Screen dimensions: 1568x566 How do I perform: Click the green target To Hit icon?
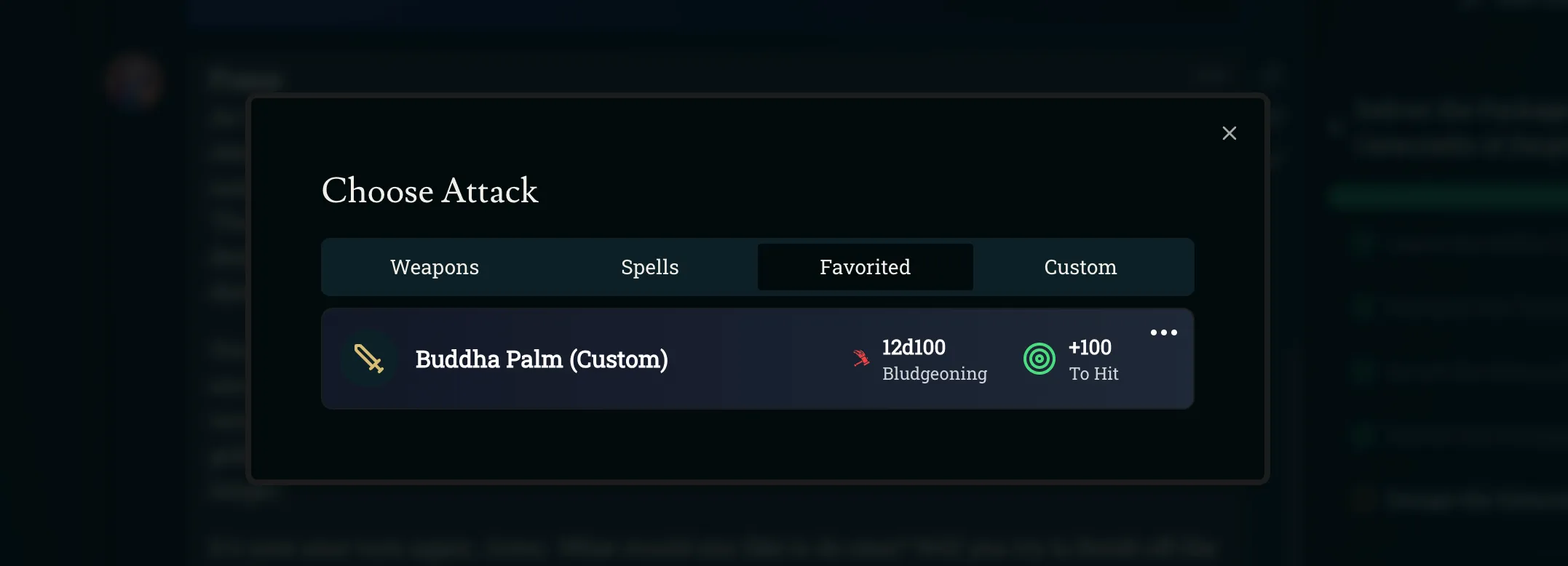pyautogui.click(x=1039, y=359)
